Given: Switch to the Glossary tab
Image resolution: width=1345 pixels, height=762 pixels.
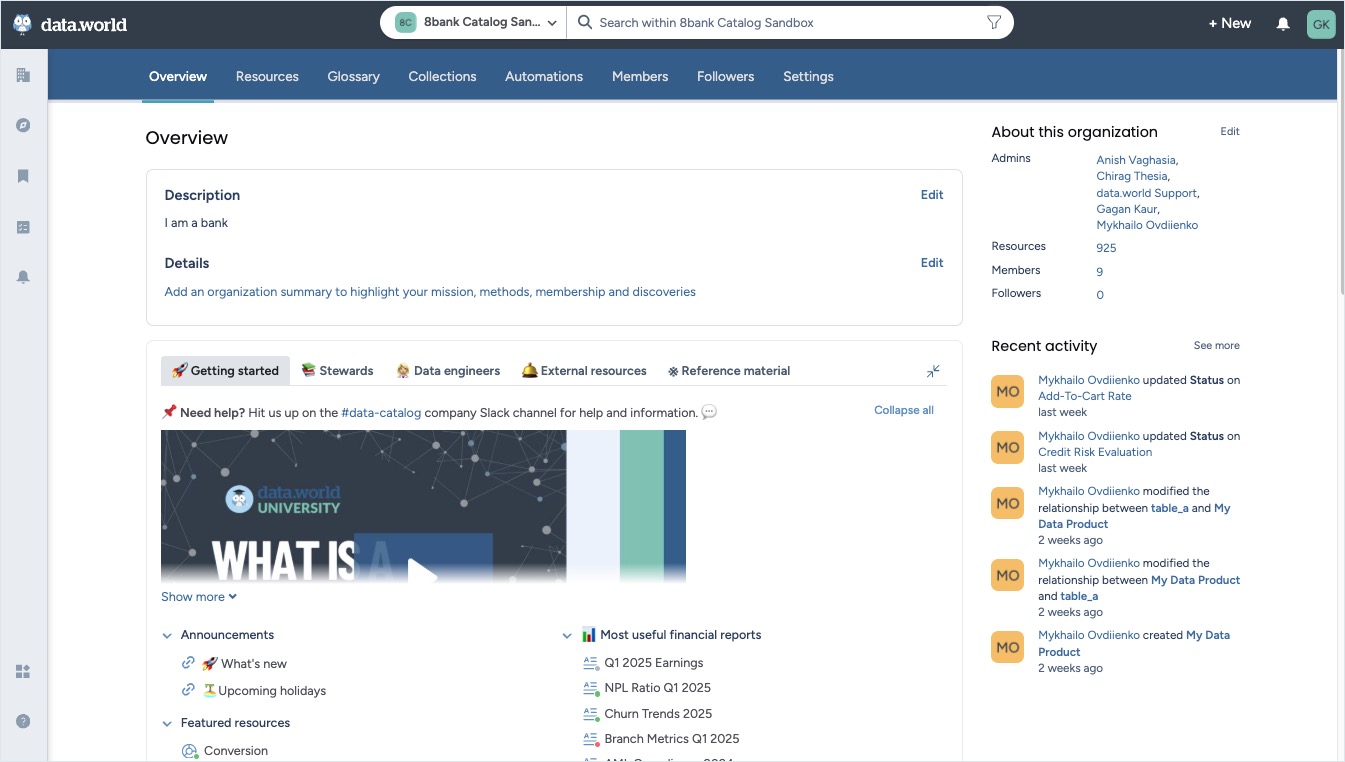Looking at the screenshot, I should 353,76.
